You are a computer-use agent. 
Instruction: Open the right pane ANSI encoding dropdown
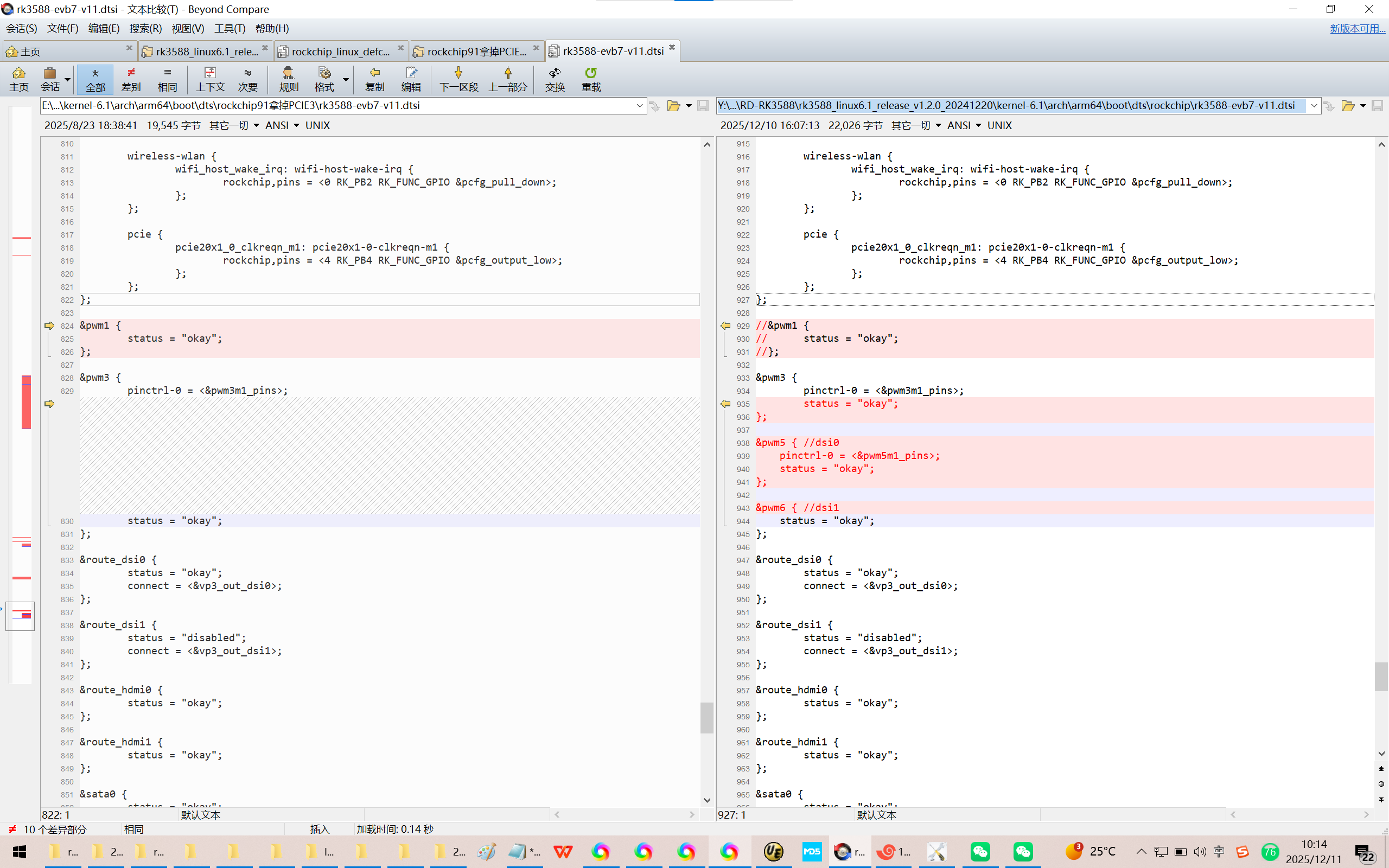point(978,125)
